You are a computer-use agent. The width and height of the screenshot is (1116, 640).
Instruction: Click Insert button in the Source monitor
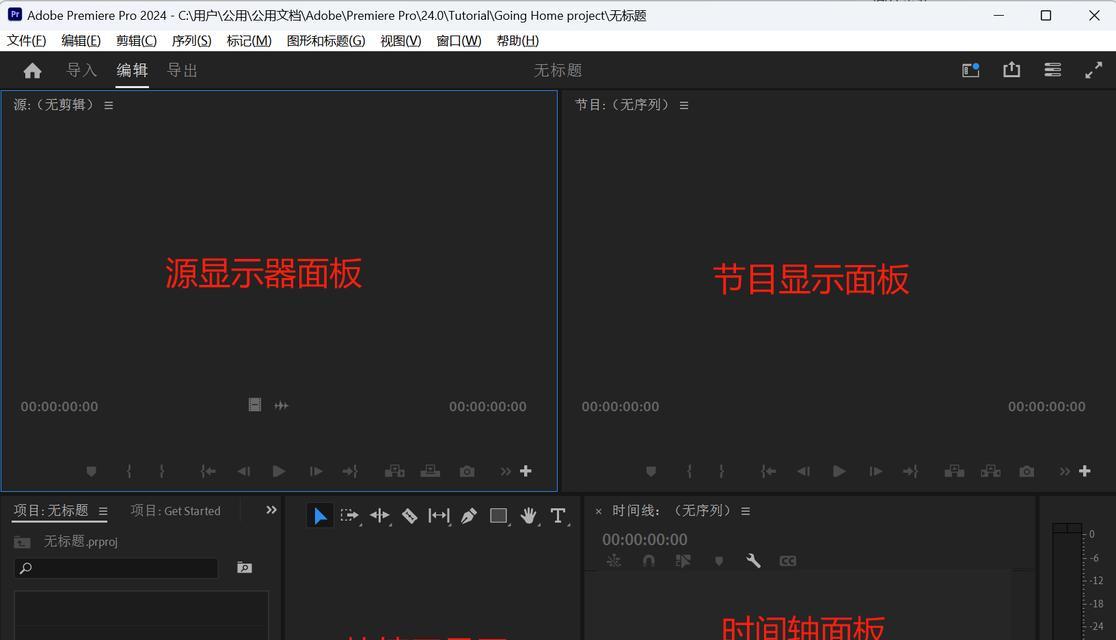click(394, 471)
